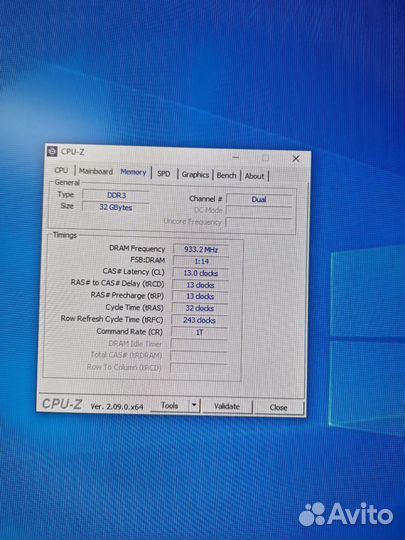Click the DDR3 memory type value
This screenshot has width=405, height=540.
coord(116,195)
